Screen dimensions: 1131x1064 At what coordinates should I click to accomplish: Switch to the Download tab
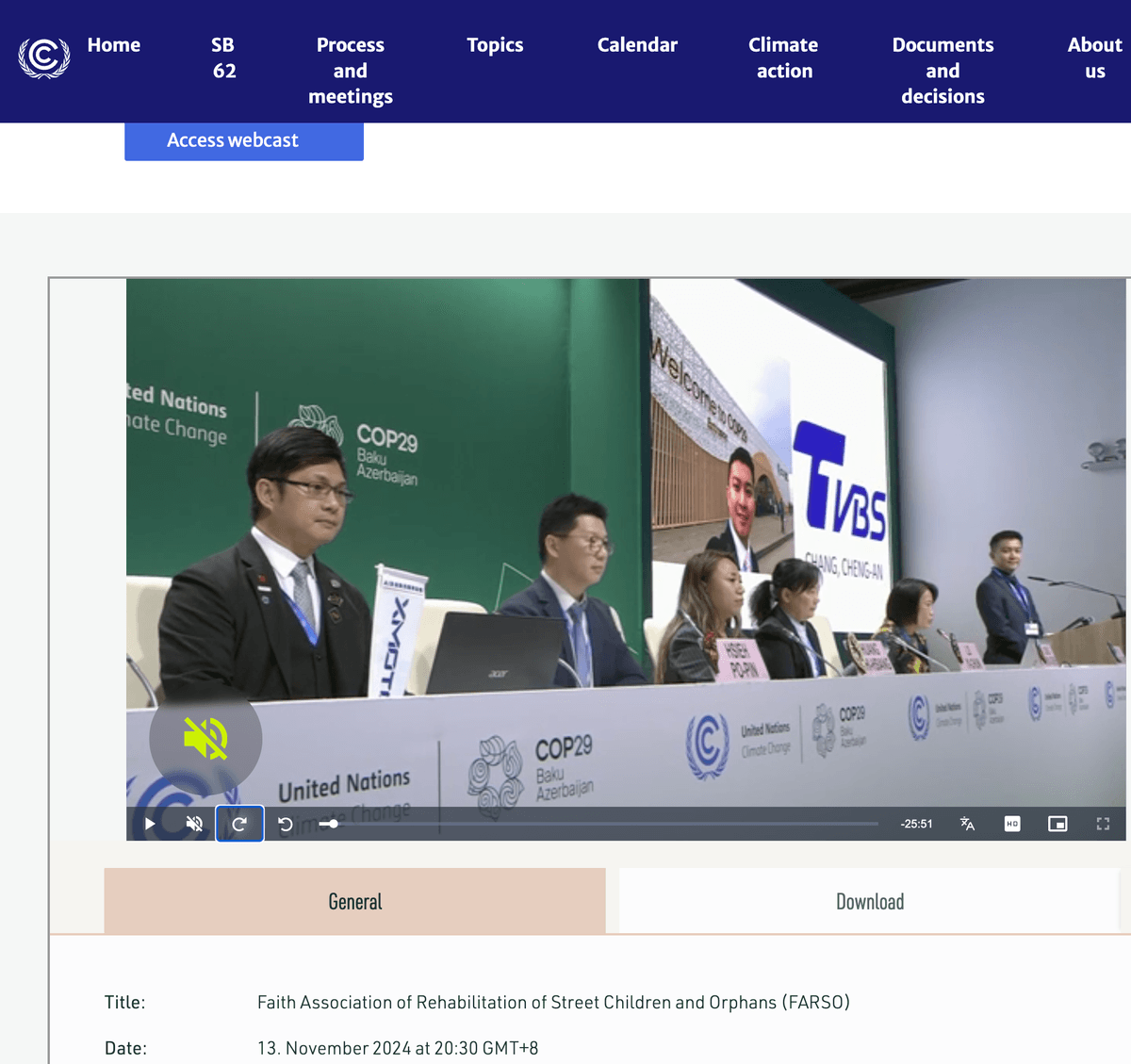(x=869, y=902)
